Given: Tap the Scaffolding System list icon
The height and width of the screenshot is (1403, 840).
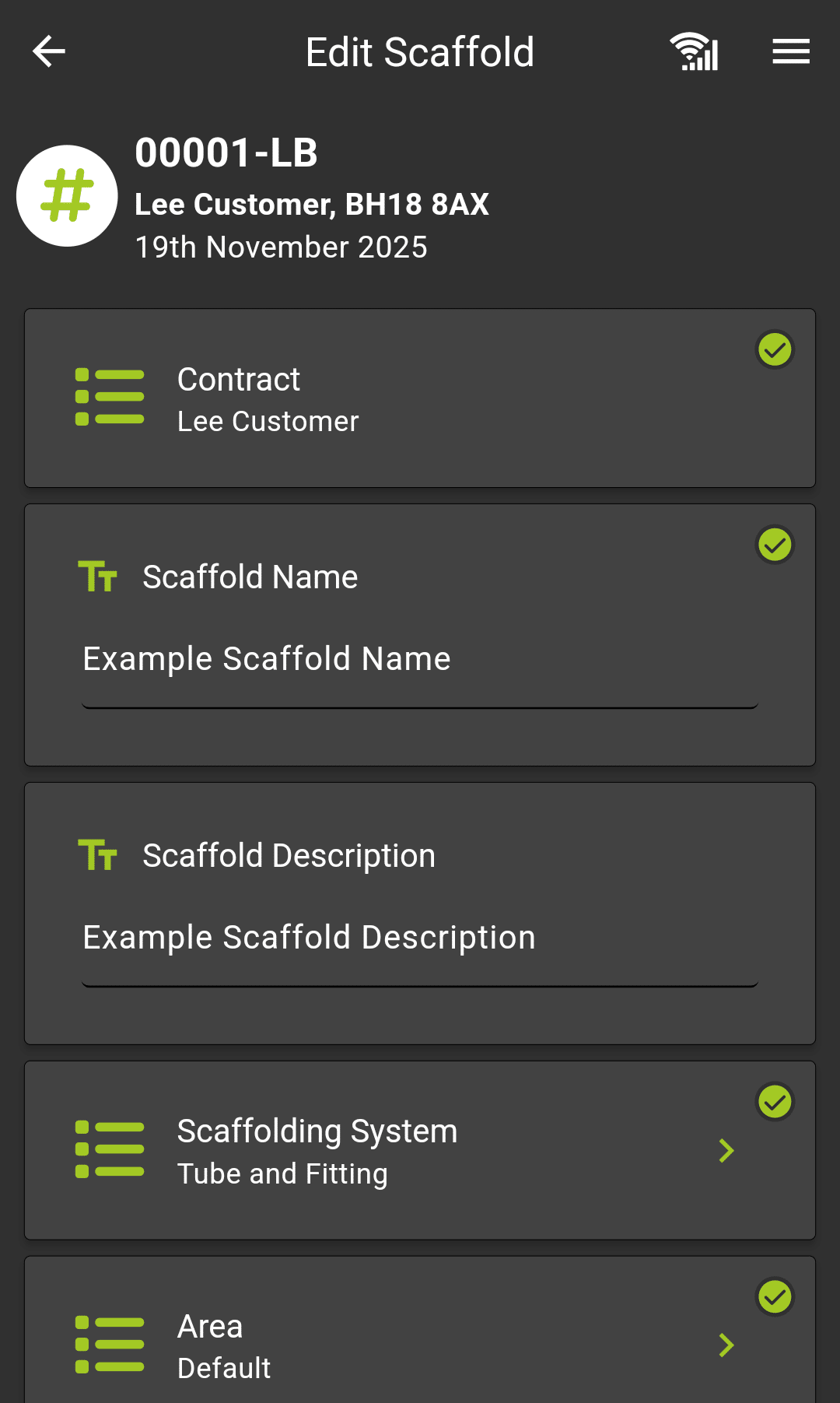Looking at the screenshot, I should (x=110, y=1150).
